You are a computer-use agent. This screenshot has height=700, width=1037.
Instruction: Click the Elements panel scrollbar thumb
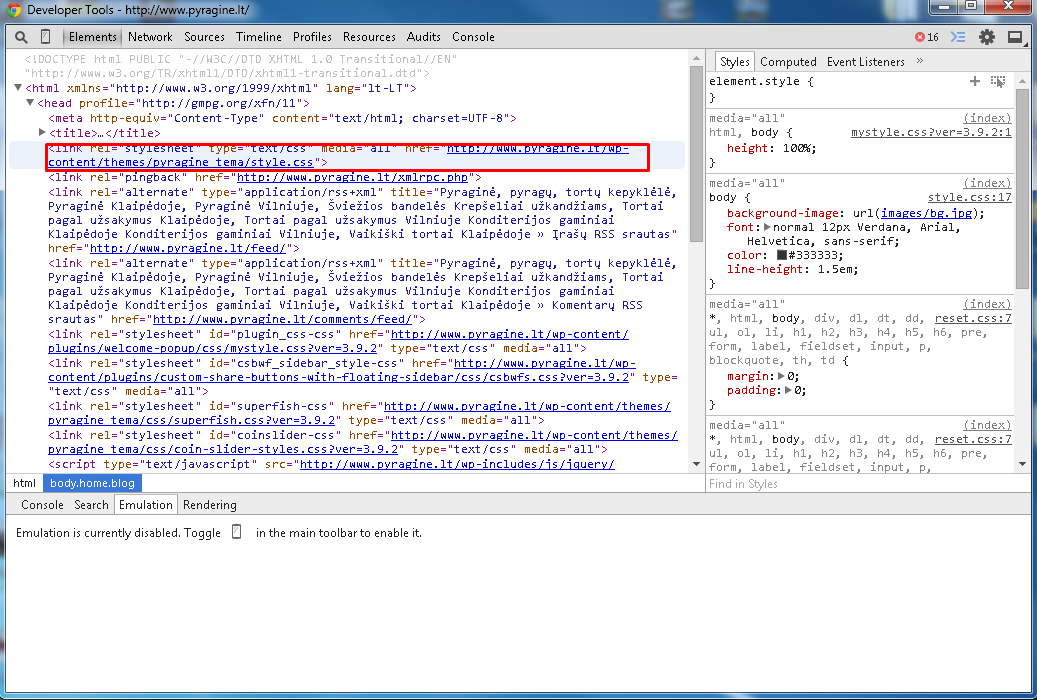click(x=696, y=153)
